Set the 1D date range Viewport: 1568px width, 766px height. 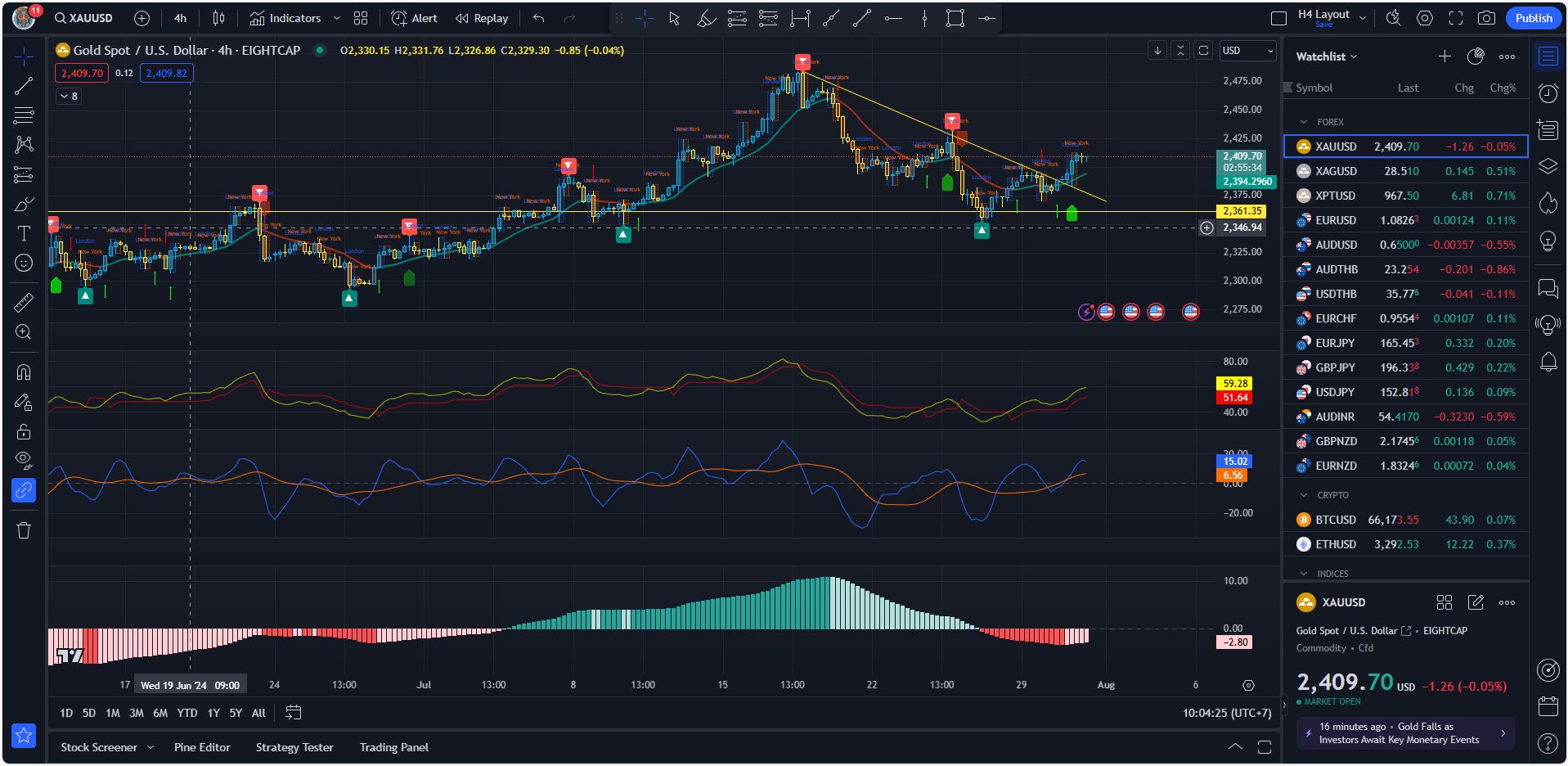coord(66,713)
